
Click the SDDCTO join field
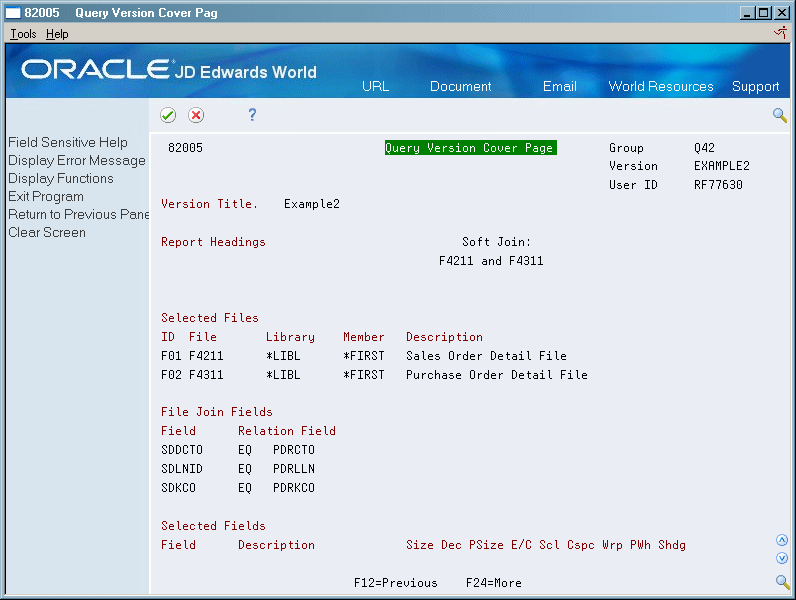tap(182, 450)
